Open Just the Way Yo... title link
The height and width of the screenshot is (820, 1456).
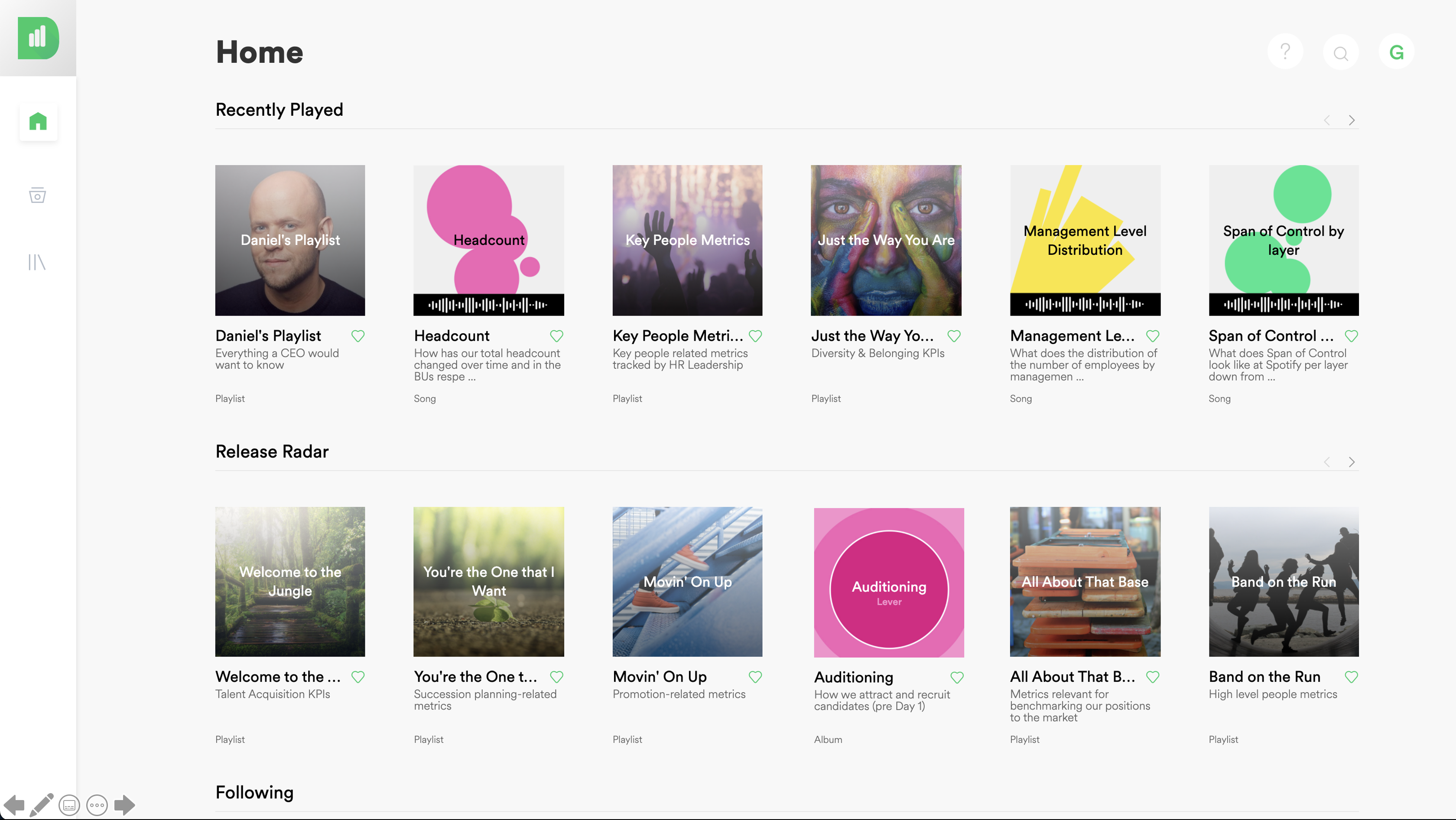[x=872, y=336]
